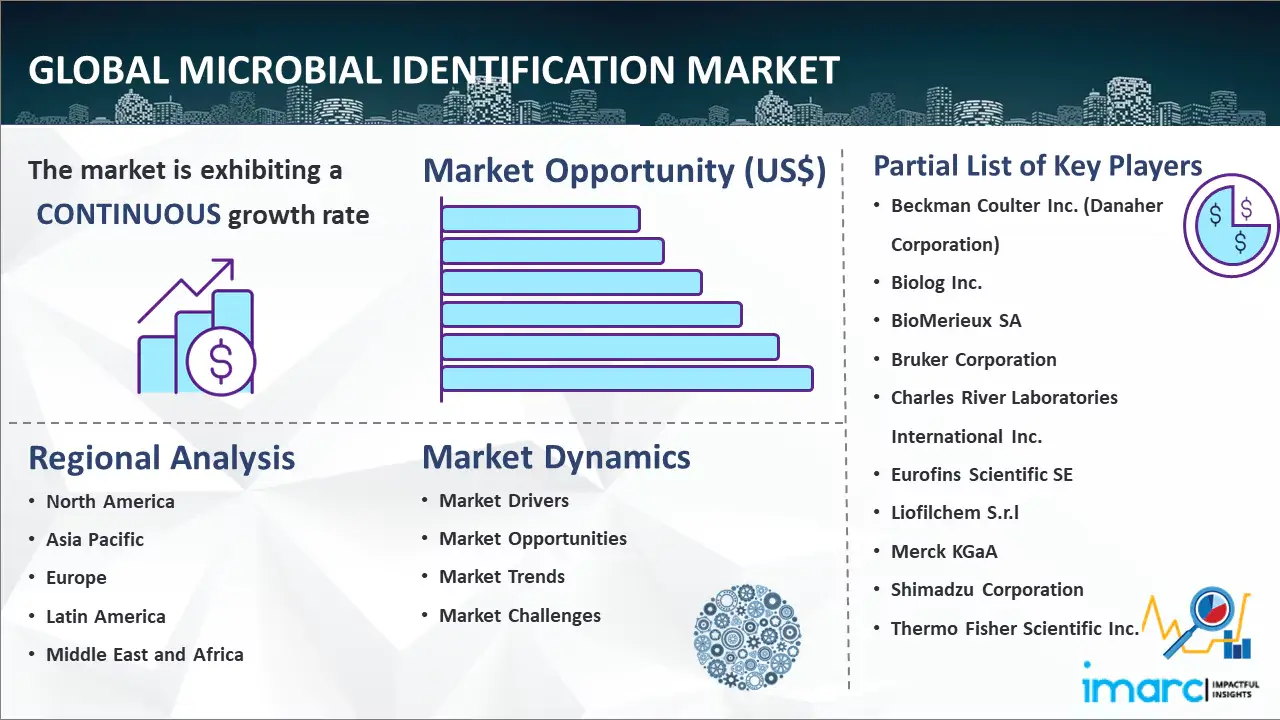The width and height of the screenshot is (1280, 720).
Task: Select North America region
Action: pos(110,502)
